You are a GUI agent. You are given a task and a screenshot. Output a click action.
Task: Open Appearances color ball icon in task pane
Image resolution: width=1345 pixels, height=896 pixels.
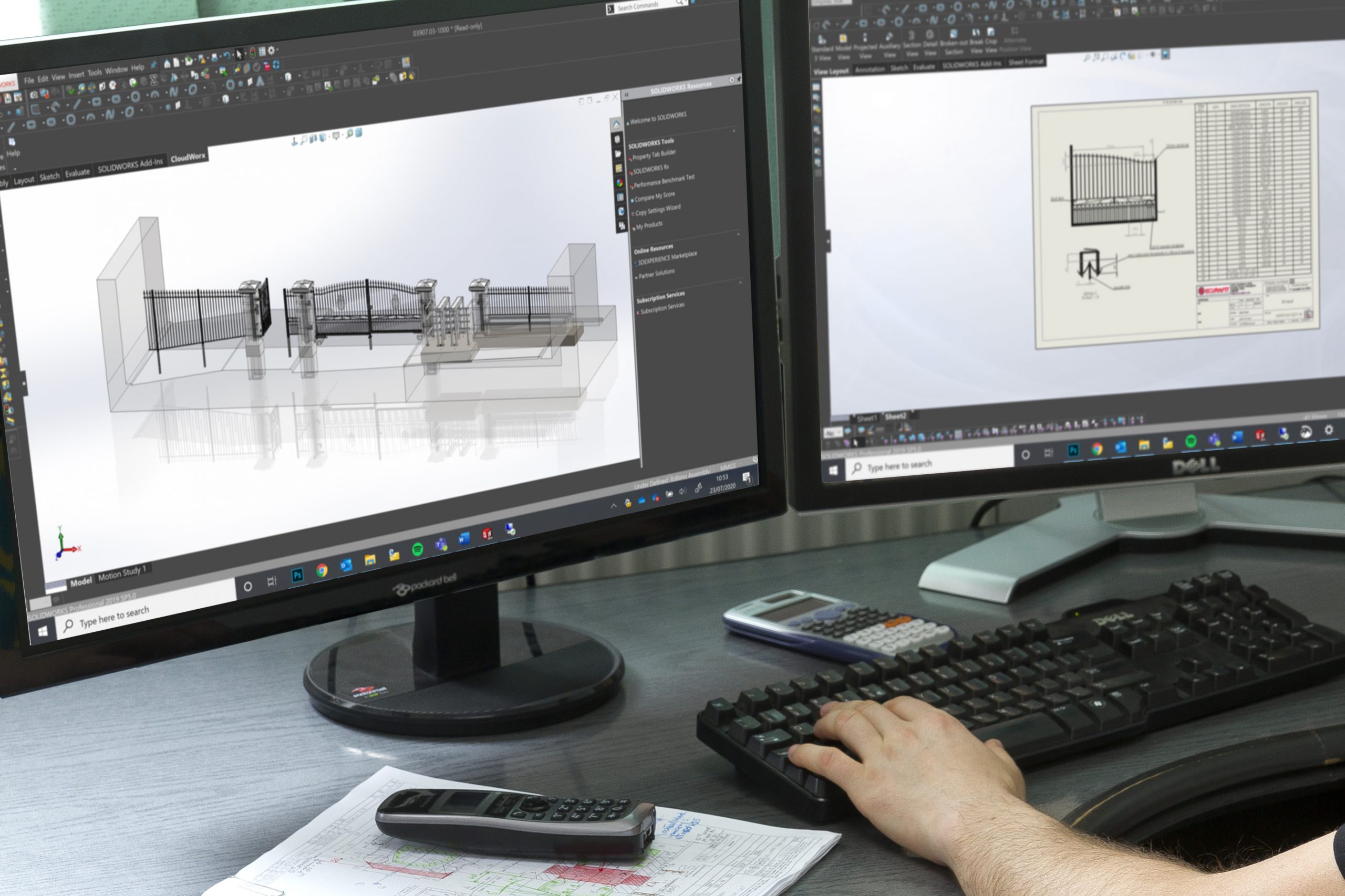tap(619, 182)
